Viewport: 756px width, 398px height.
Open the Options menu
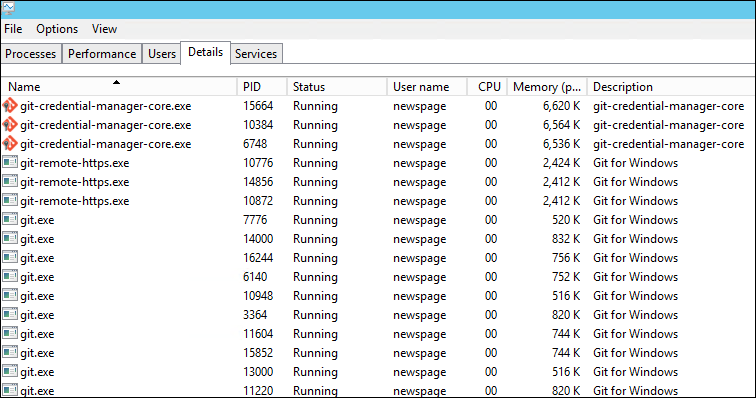57,29
